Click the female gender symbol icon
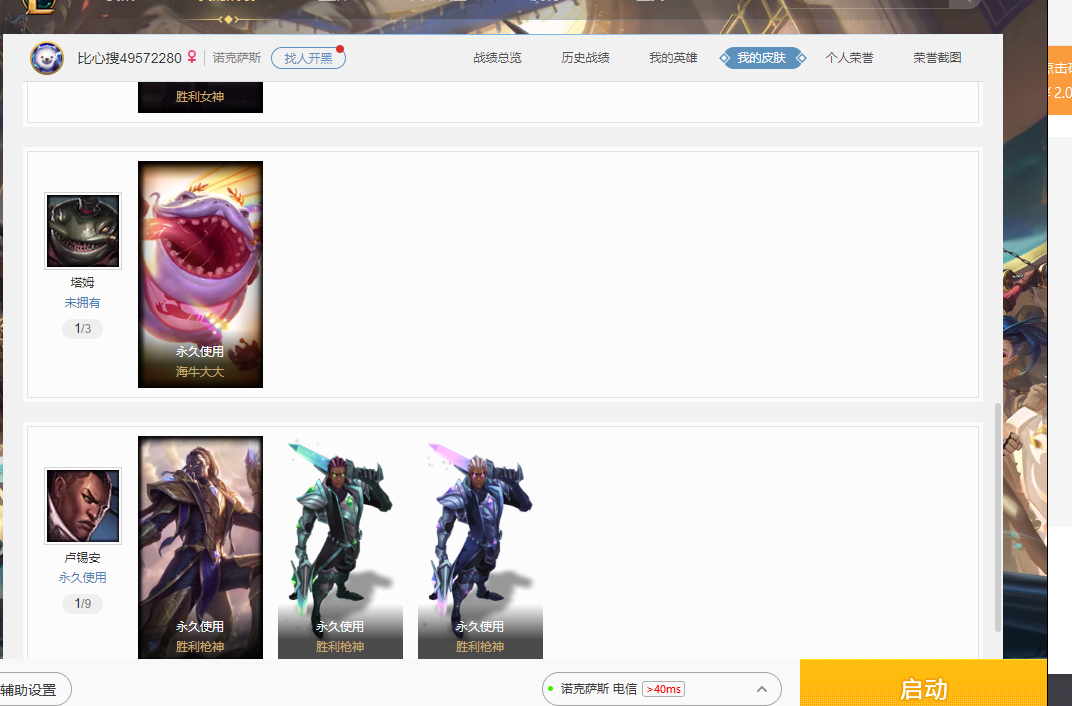The height and width of the screenshot is (706, 1072). click(x=192, y=57)
